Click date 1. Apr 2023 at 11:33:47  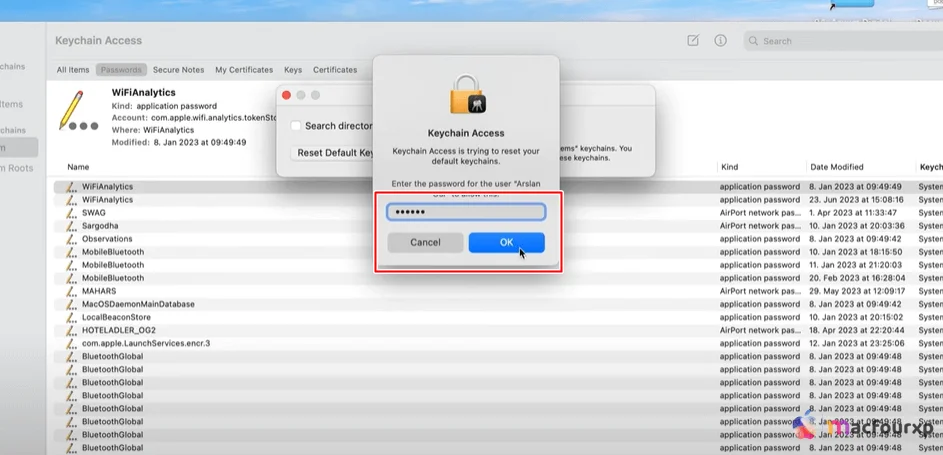pyautogui.click(x=853, y=213)
